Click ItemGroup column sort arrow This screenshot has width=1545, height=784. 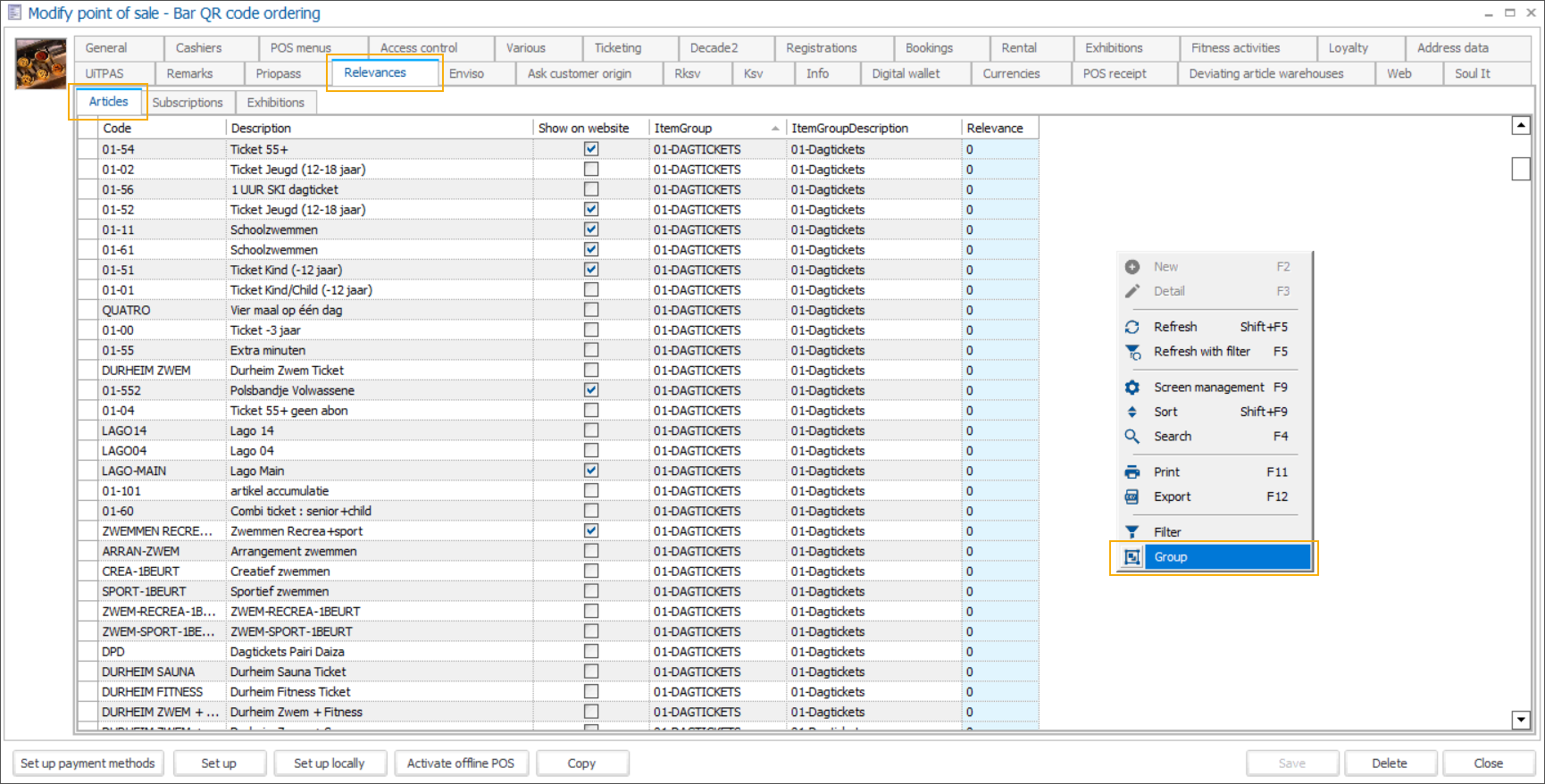[x=774, y=129]
